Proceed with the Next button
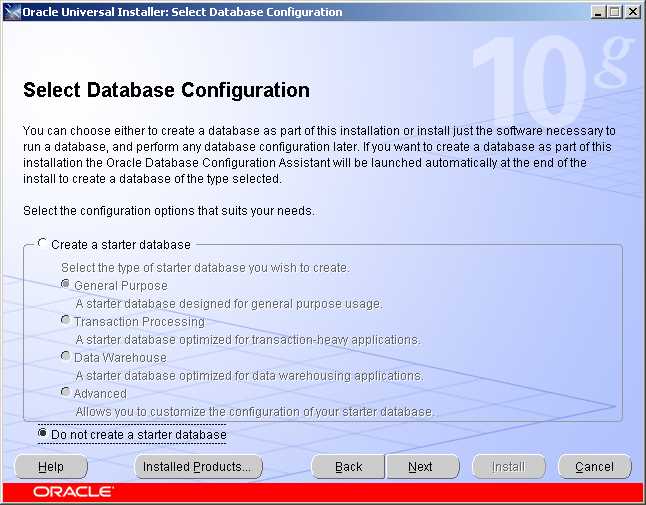This screenshot has height=505, width=646. (x=423, y=467)
